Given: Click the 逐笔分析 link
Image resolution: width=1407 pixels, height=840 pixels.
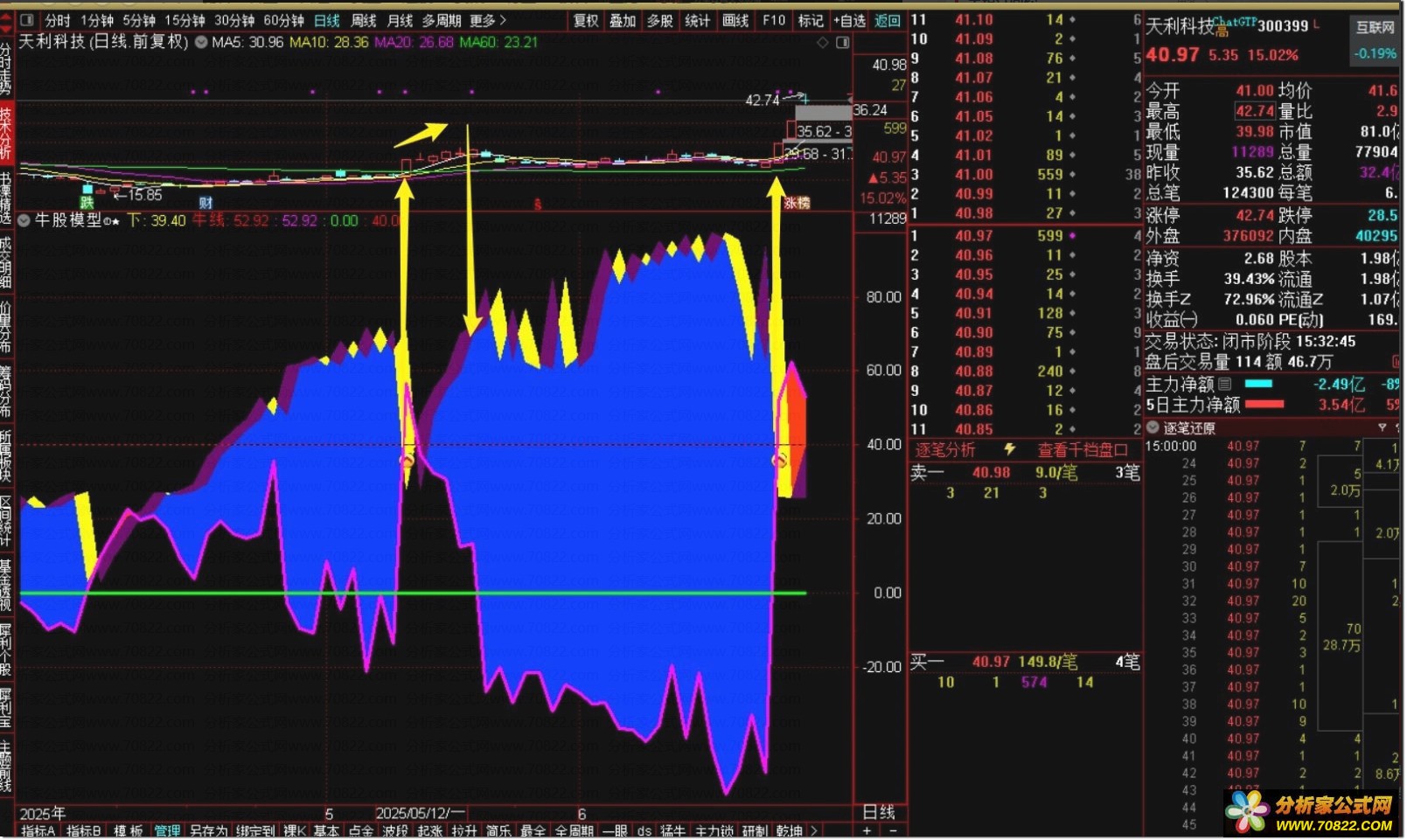Looking at the screenshot, I should click(945, 449).
